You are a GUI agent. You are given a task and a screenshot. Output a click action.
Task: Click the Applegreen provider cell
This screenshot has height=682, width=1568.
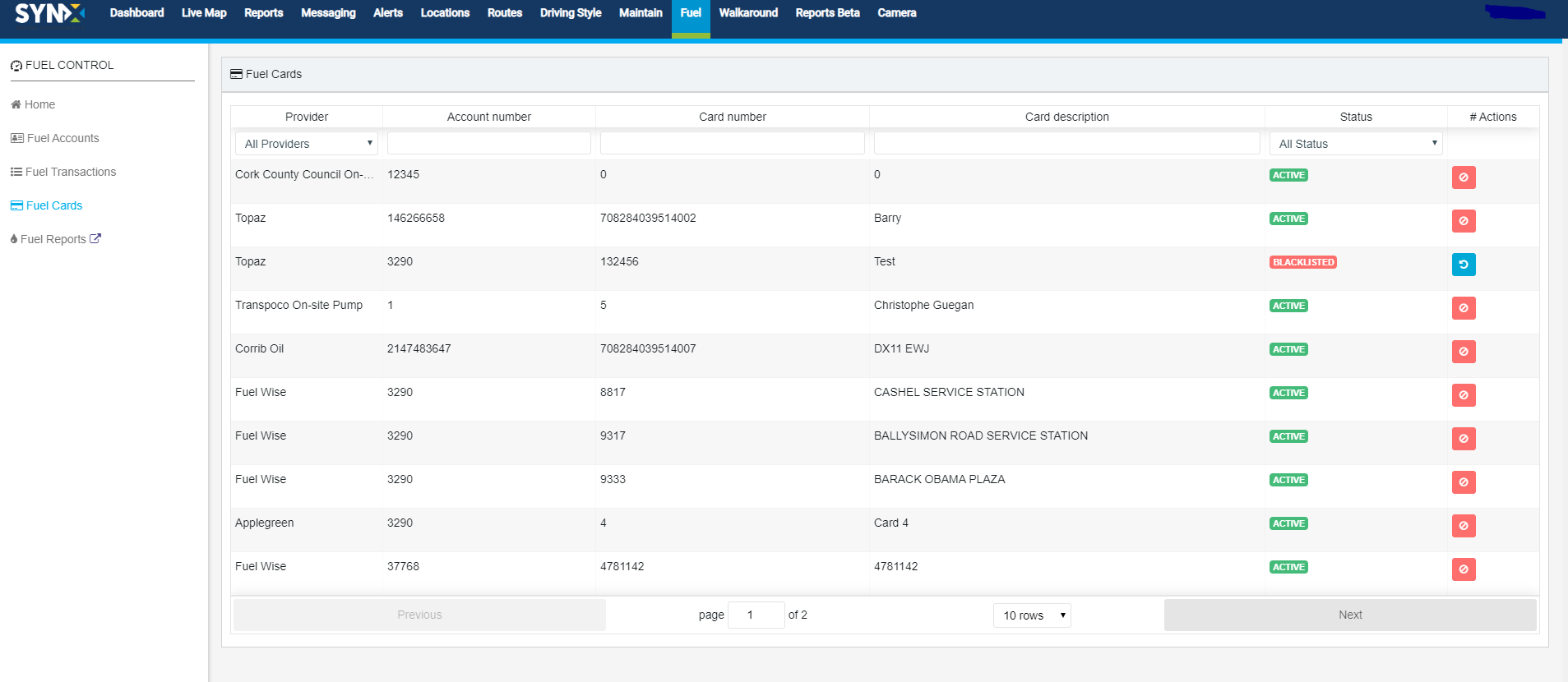[x=264, y=523]
